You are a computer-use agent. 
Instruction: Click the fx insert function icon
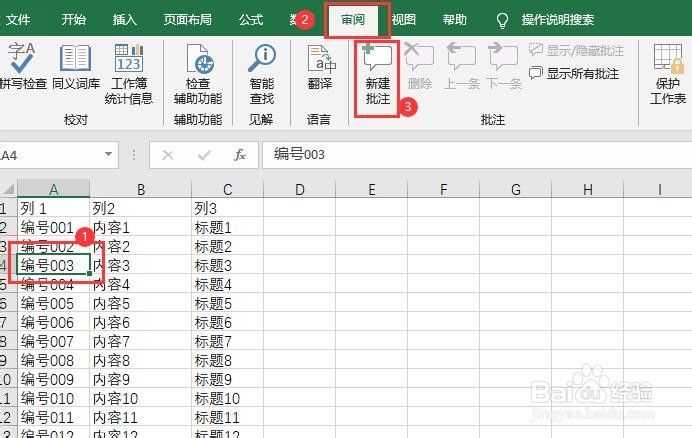pyautogui.click(x=240, y=155)
